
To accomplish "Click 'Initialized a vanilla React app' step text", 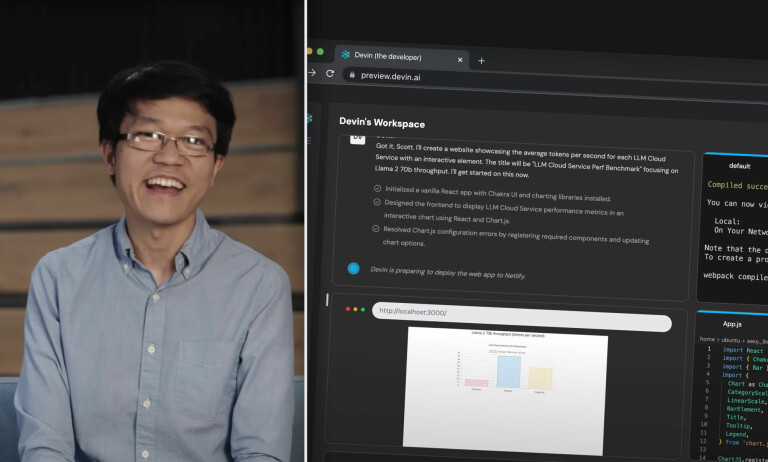I will click(x=498, y=194).
